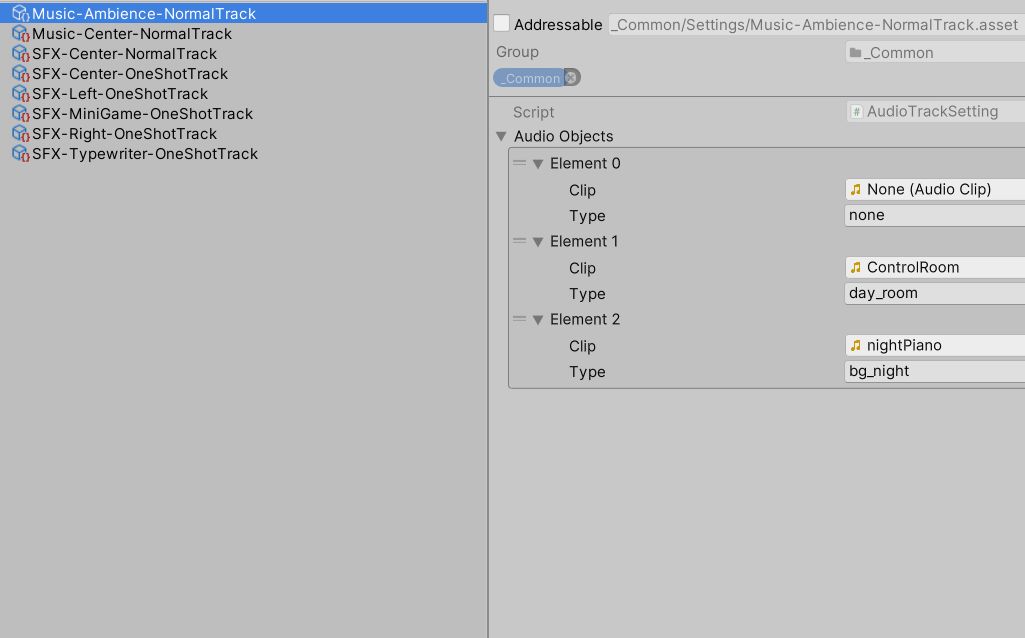This screenshot has width=1025, height=638.
Task: Click the SFX-Typewriter-OneShotTrack asset icon
Action: (x=20, y=154)
